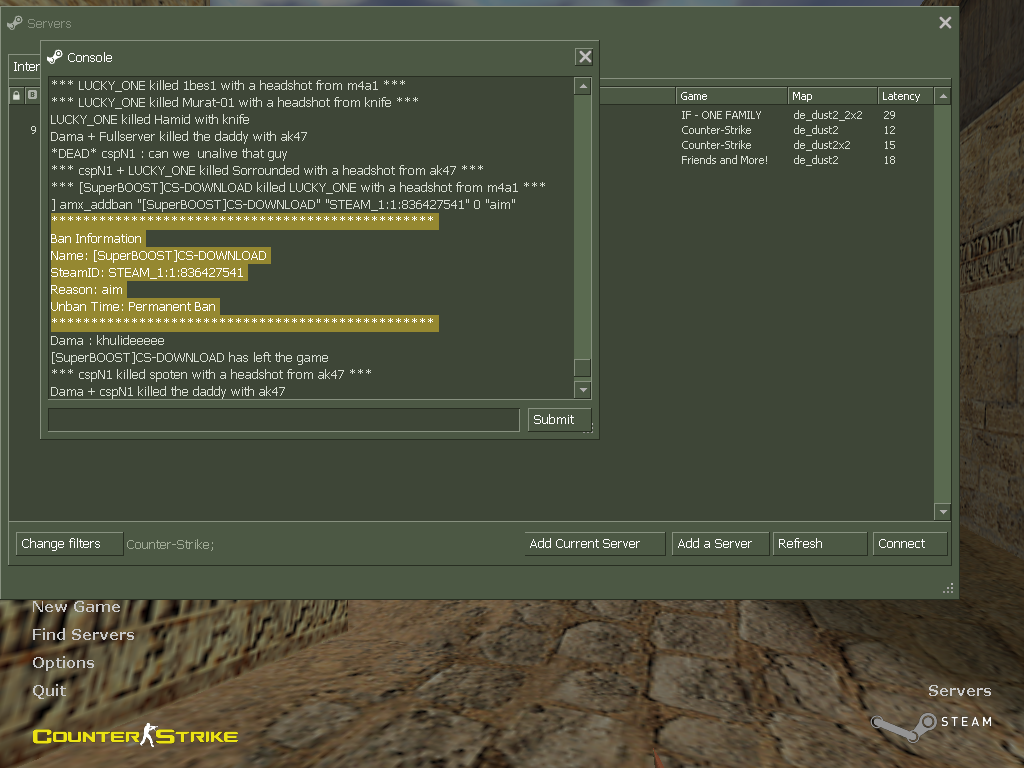Click the Servers window resize grip

948,588
